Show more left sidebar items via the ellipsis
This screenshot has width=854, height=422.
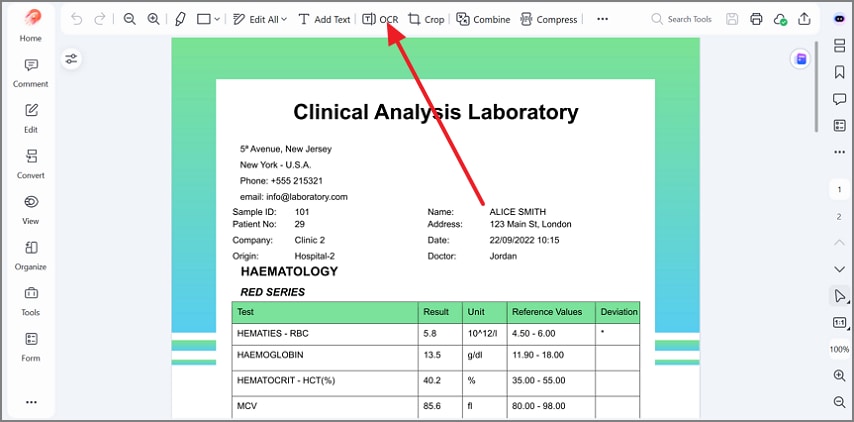31,402
